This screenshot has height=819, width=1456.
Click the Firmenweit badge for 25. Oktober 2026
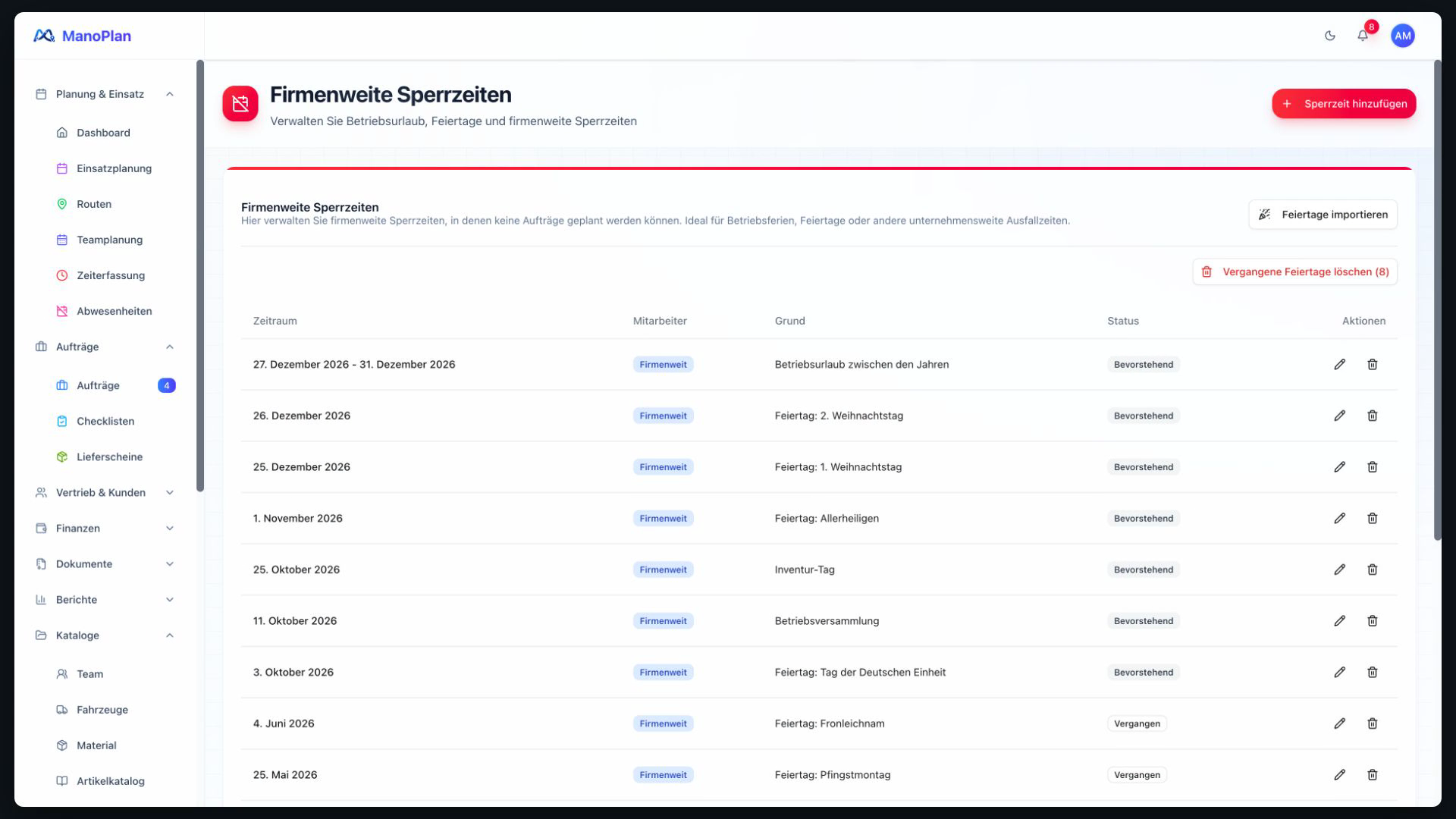(663, 570)
